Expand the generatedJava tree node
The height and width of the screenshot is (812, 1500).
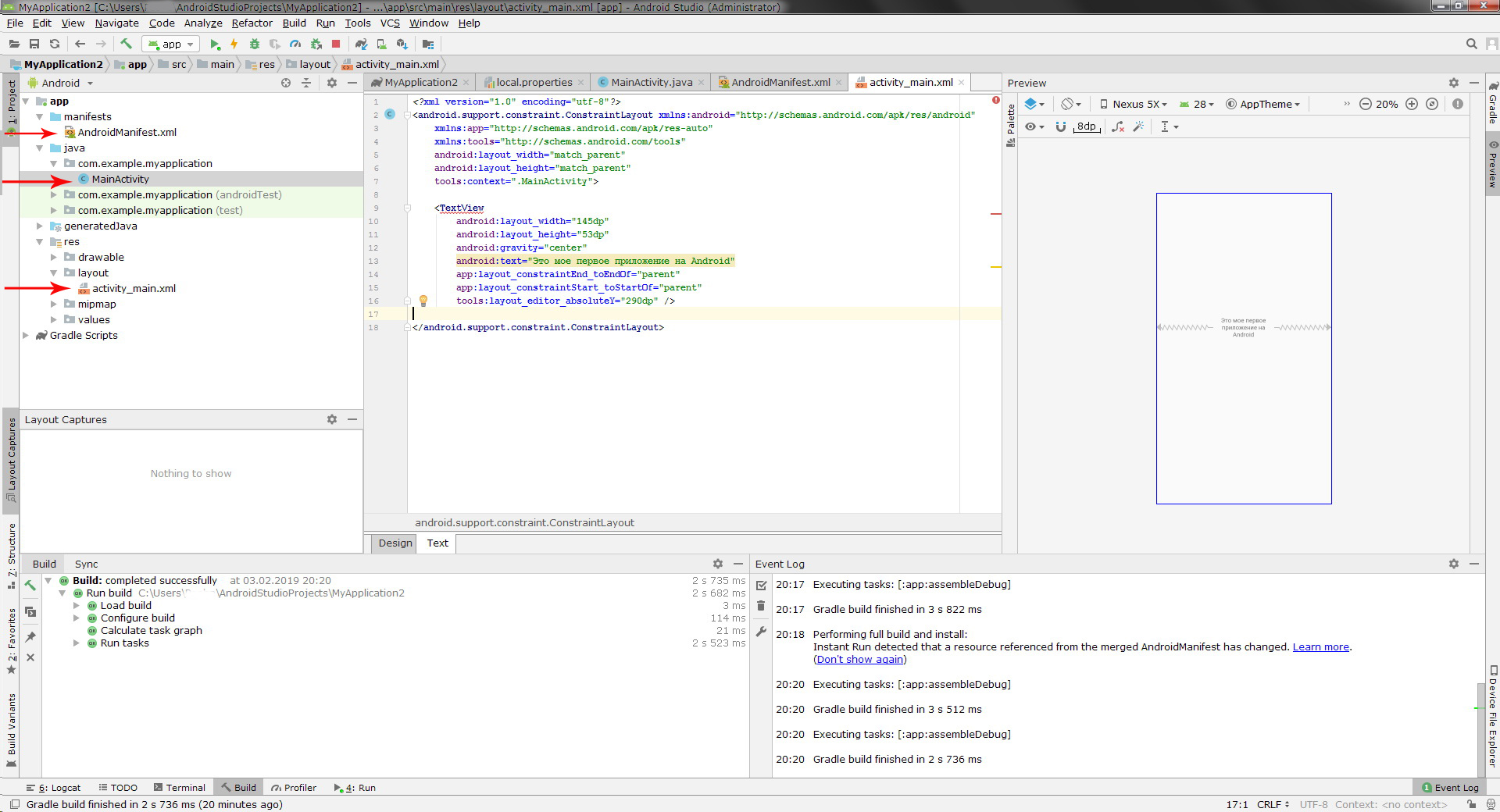coord(40,226)
